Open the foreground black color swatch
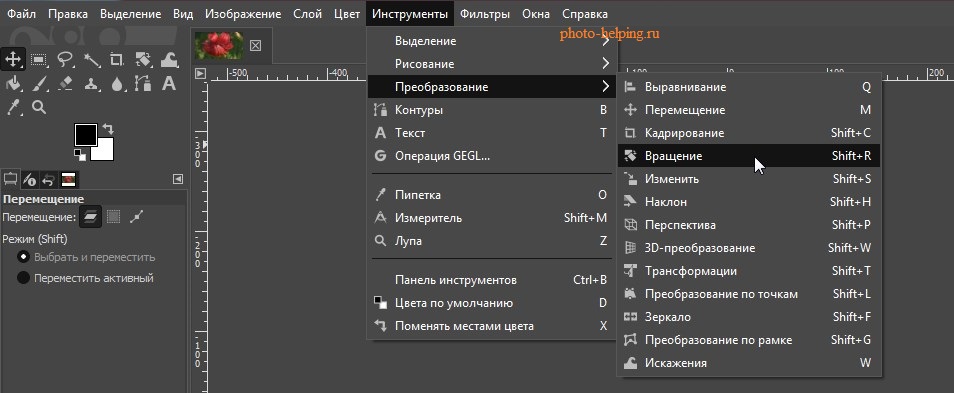This screenshot has height=393, width=954. click(x=86, y=134)
